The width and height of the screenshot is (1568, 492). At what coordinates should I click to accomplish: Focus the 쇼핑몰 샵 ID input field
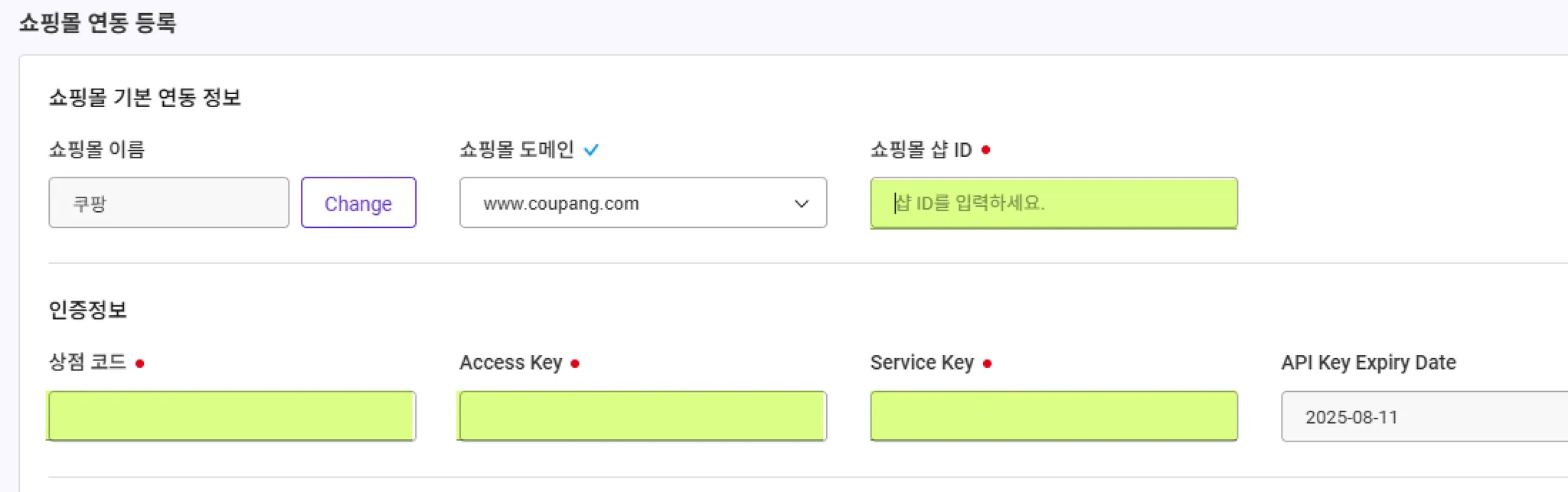1053,203
